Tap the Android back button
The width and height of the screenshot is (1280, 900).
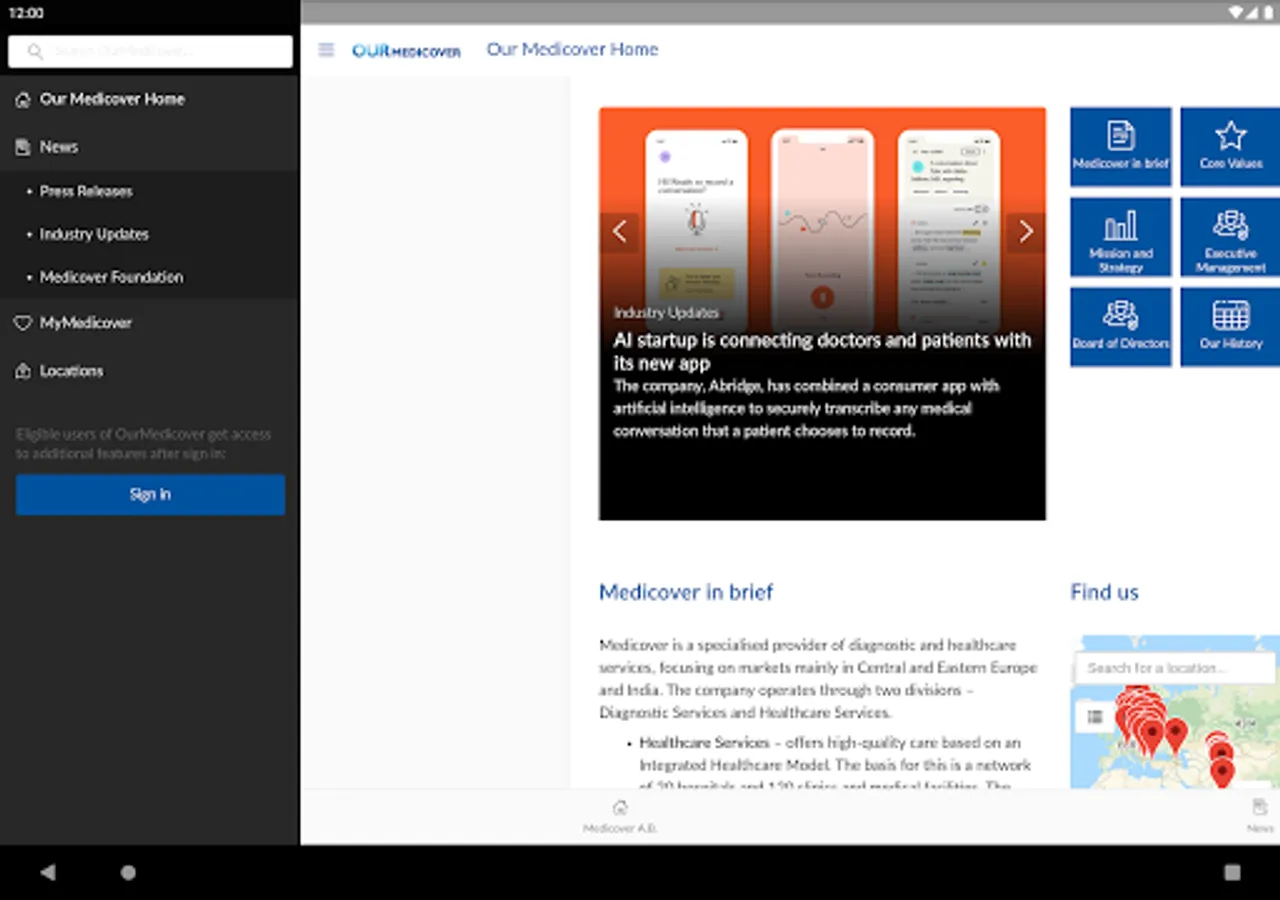click(48, 872)
